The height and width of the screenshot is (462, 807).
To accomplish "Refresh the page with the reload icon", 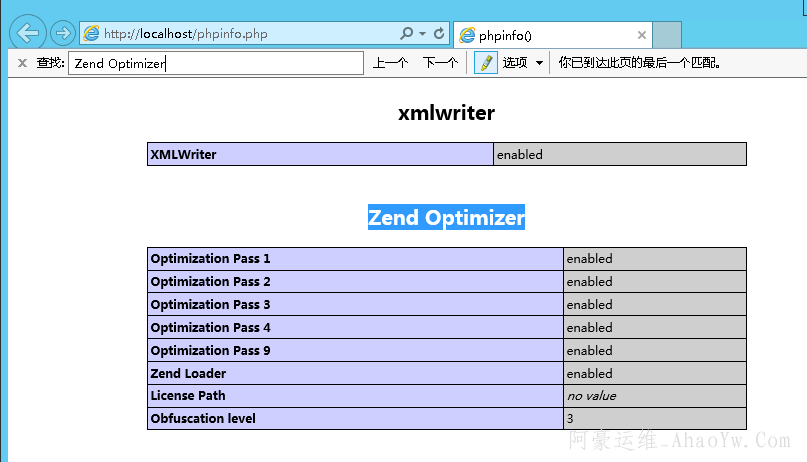I will (439, 33).
